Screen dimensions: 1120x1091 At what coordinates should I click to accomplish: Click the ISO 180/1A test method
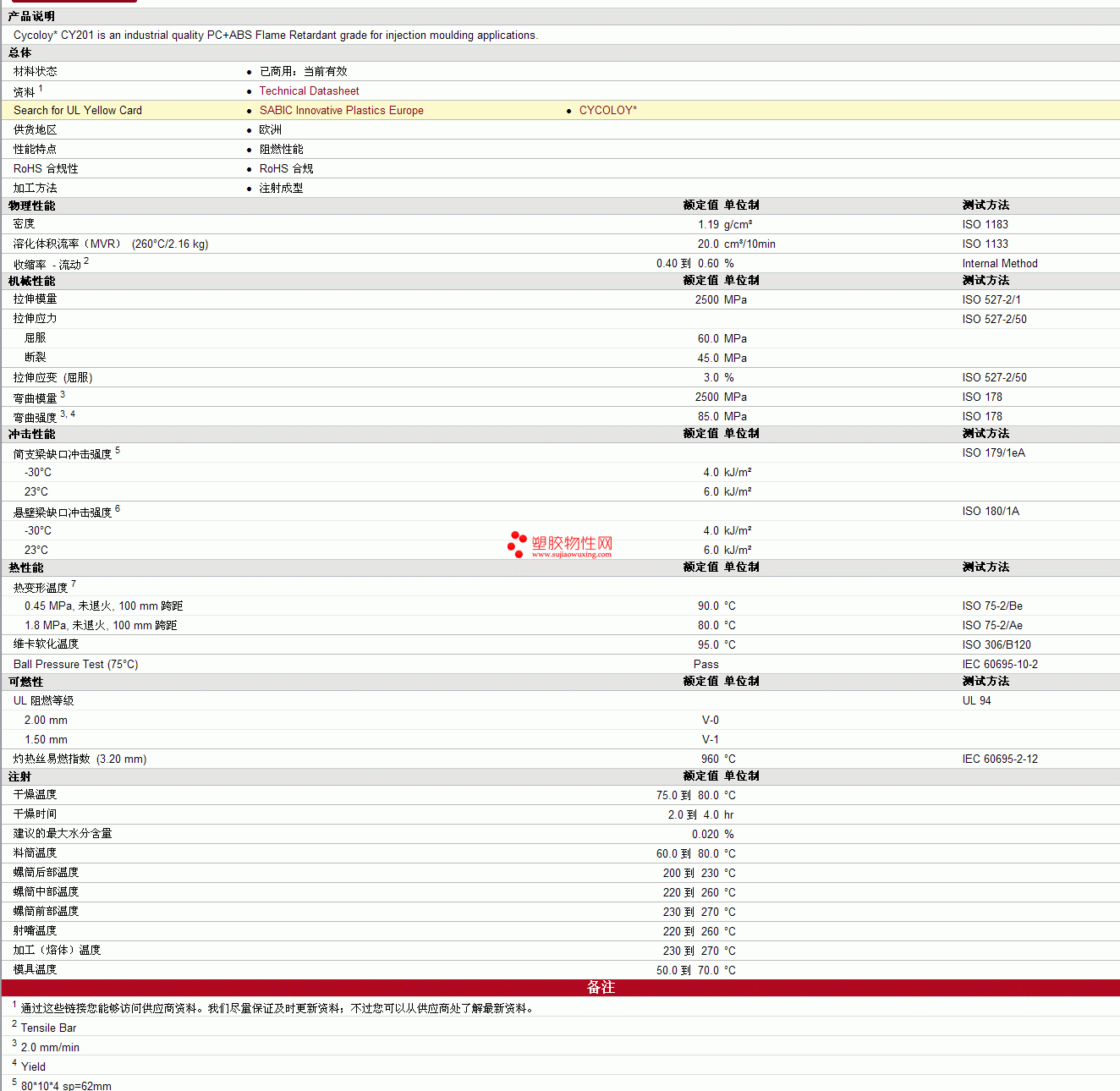pos(990,511)
